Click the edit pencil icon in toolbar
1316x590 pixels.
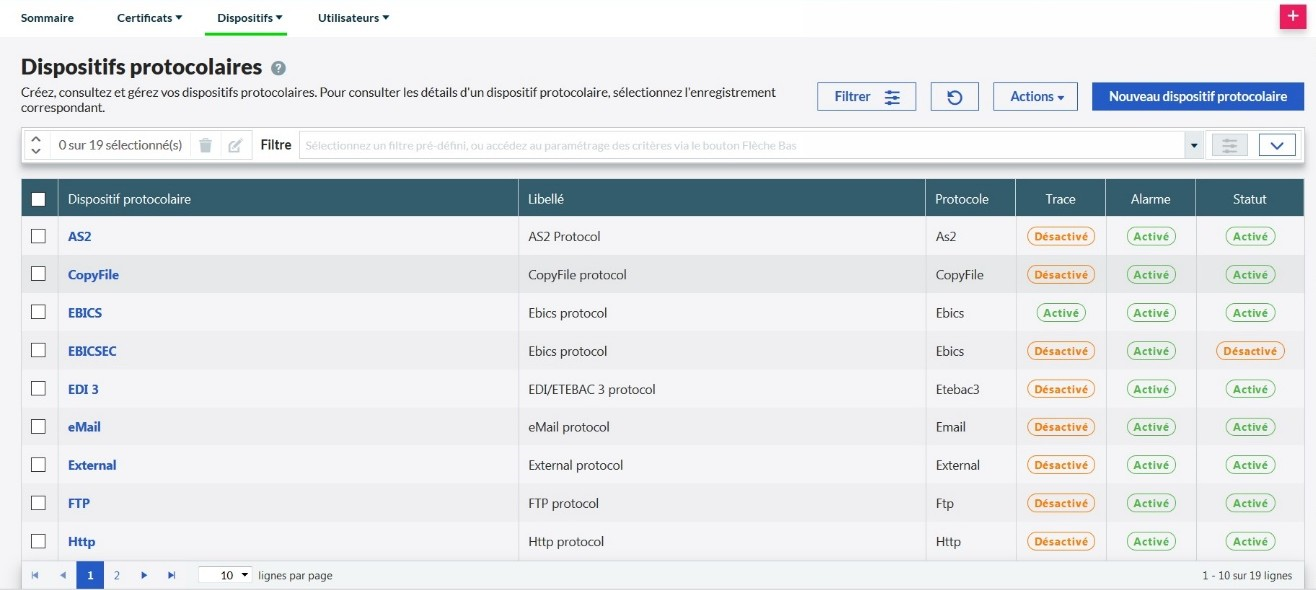pyautogui.click(x=235, y=145)
